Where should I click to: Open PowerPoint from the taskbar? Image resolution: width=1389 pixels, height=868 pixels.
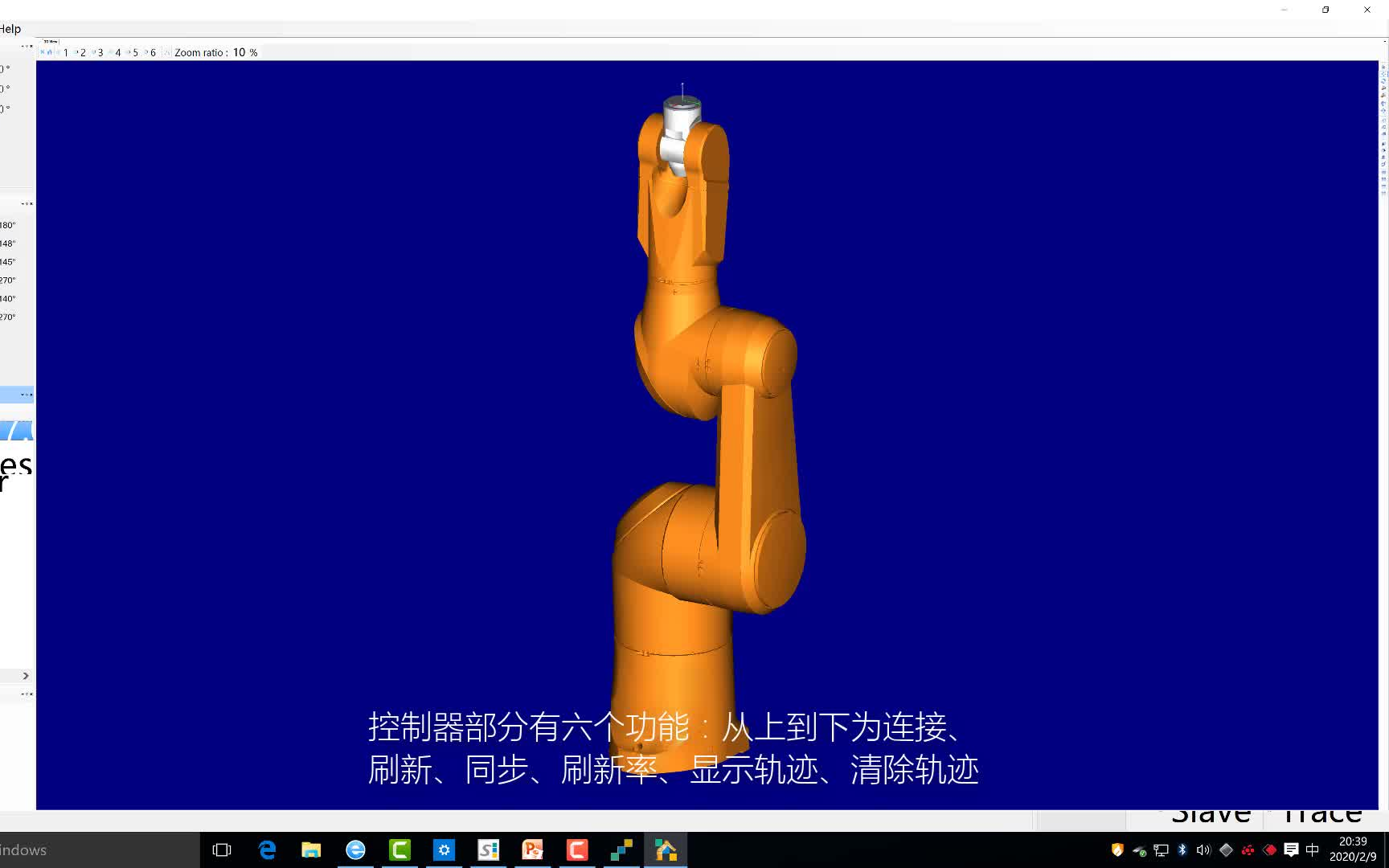click(x=532, y=850)
